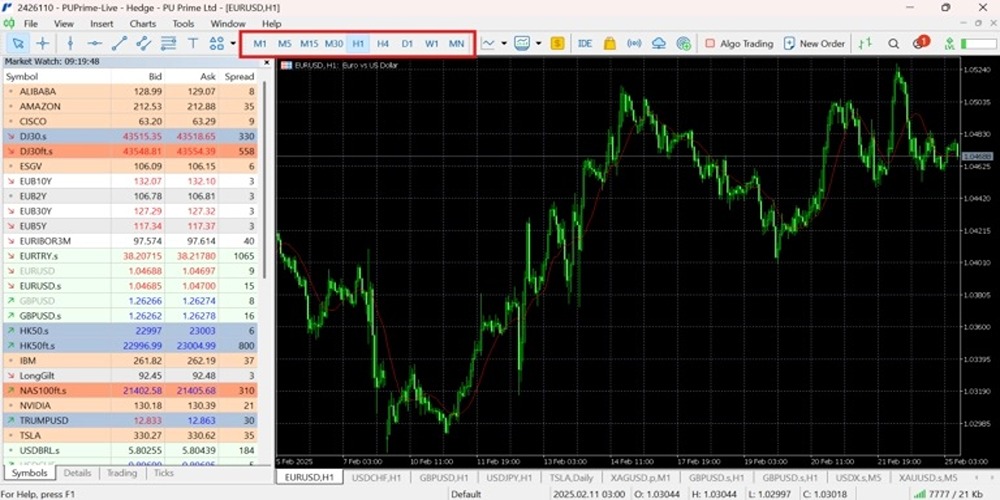The width and height of the screenshot is (1000, 500).
Task: Open the chat notification icon with badge
Action: click(x=920, y=43)
